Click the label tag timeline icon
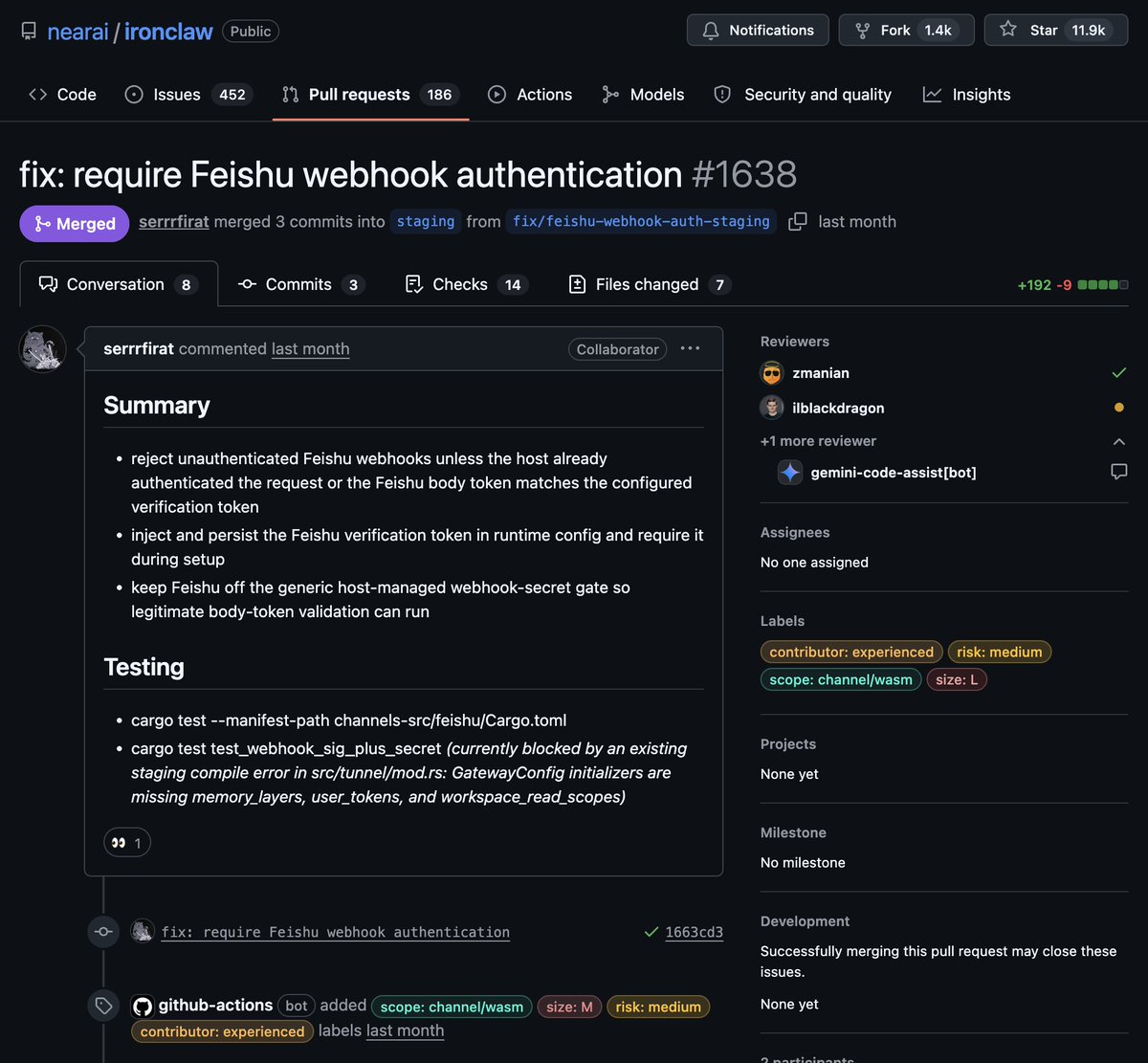The height and width of the screenshot is (1063, 1148). click(x=103, y=1006)
